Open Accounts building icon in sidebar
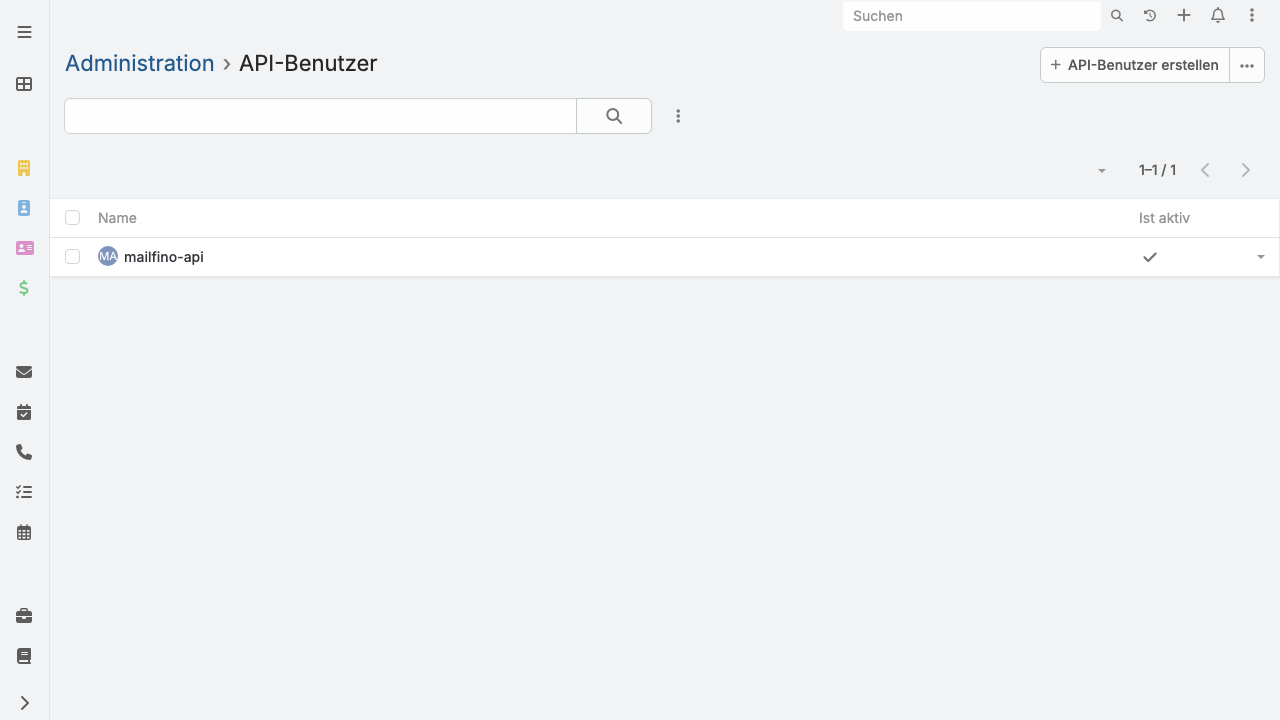 coord(25,168)
